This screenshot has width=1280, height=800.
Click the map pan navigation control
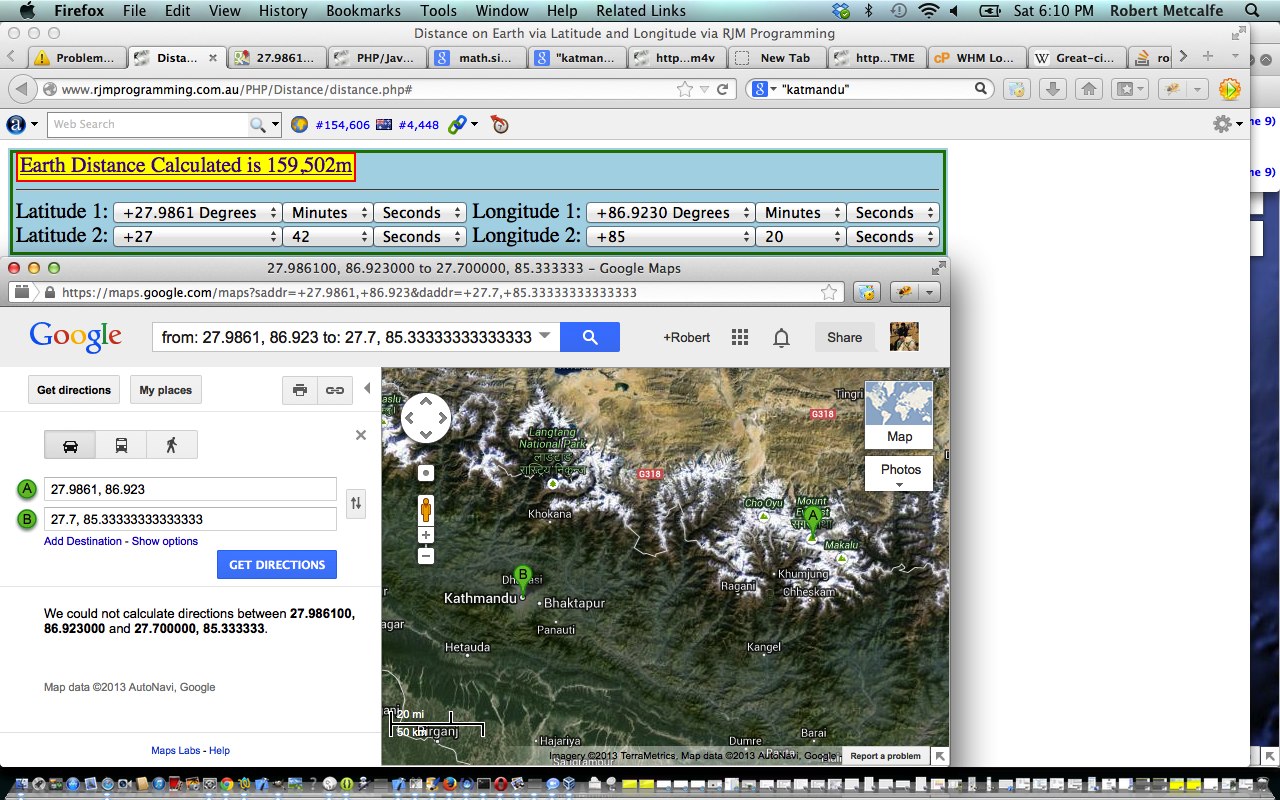pyautogui.click(x=426, y=418)
